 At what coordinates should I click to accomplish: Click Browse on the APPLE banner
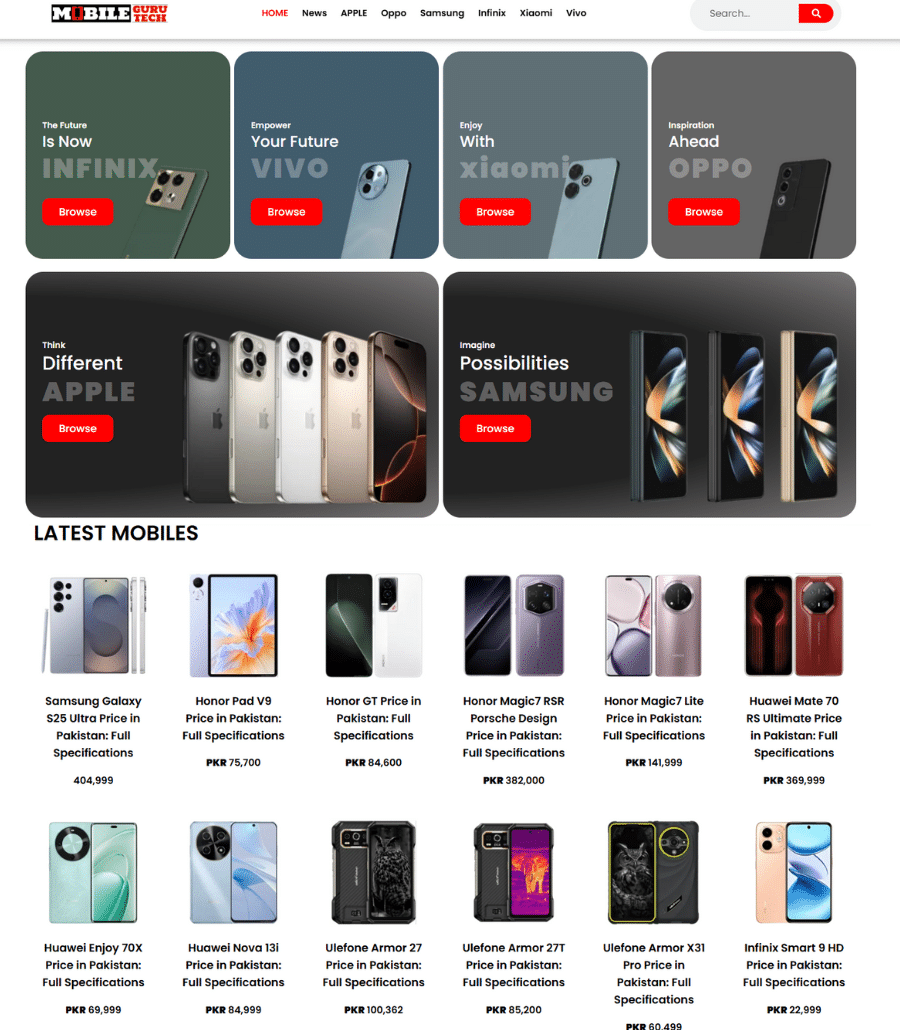[78, 428]
